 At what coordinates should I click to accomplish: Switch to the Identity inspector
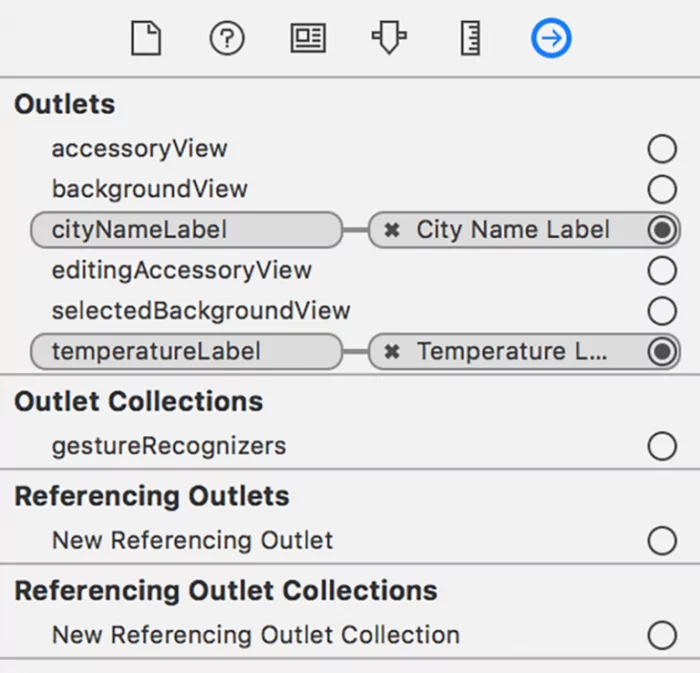308,39
